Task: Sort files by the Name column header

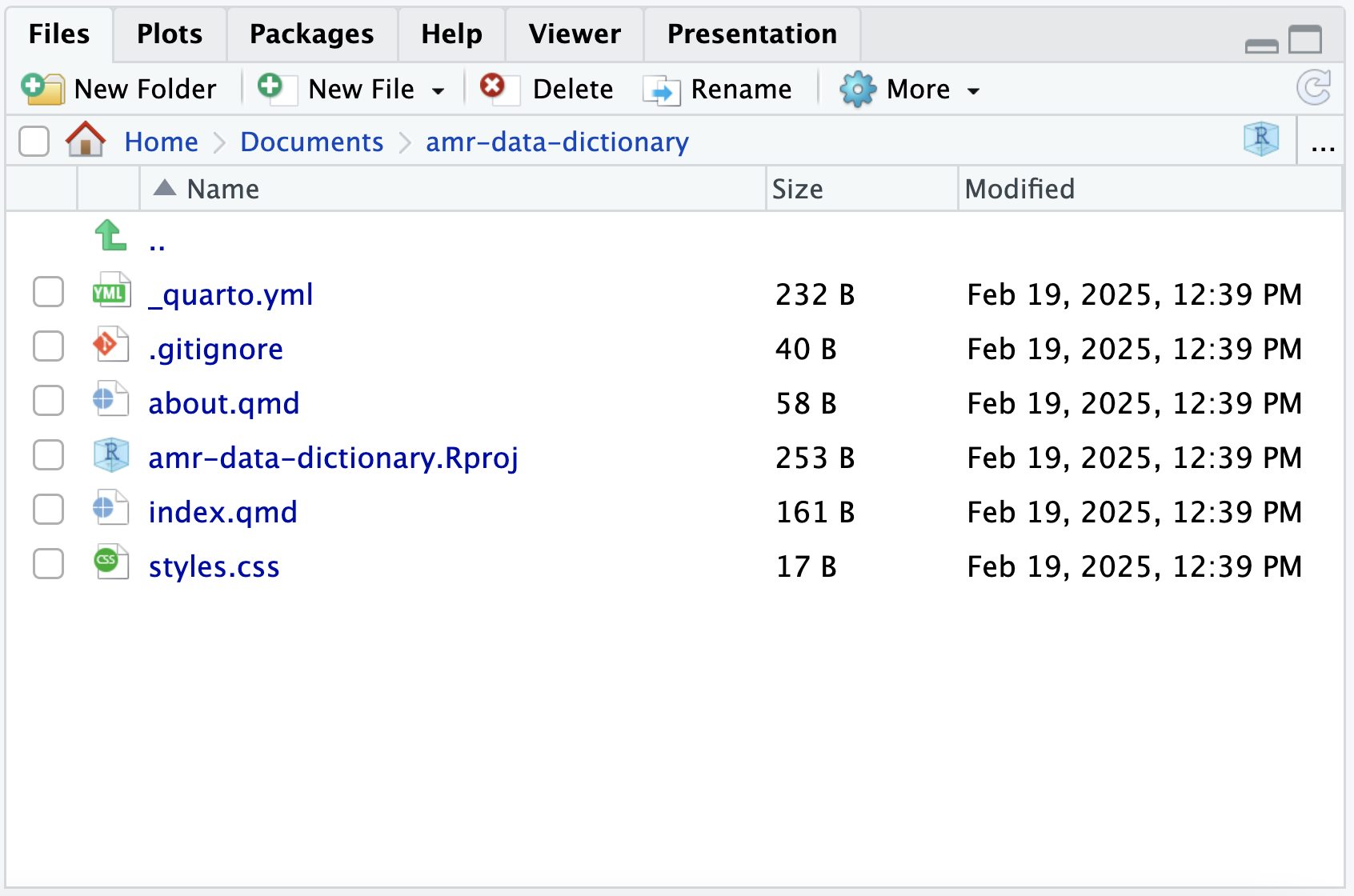Action: click(453, 189)
